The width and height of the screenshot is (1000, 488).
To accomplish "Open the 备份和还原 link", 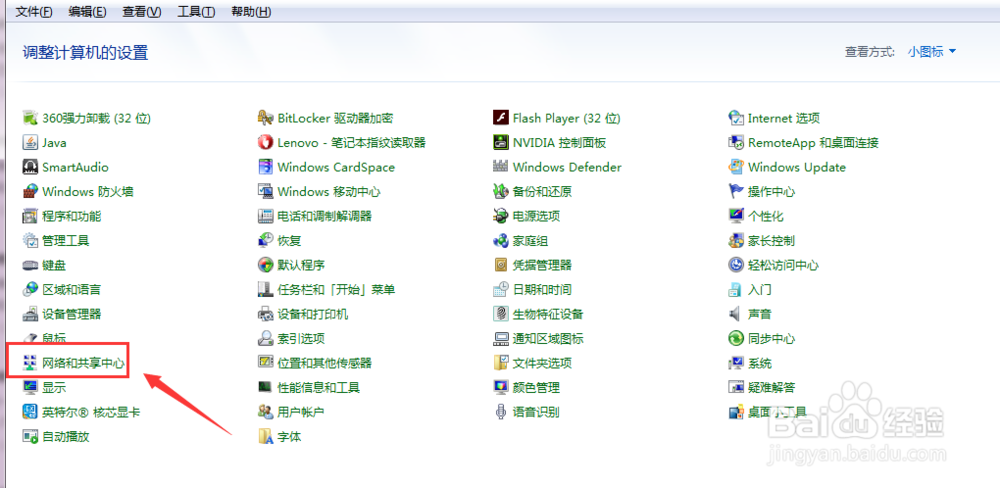I will click(x=542, y=191).
